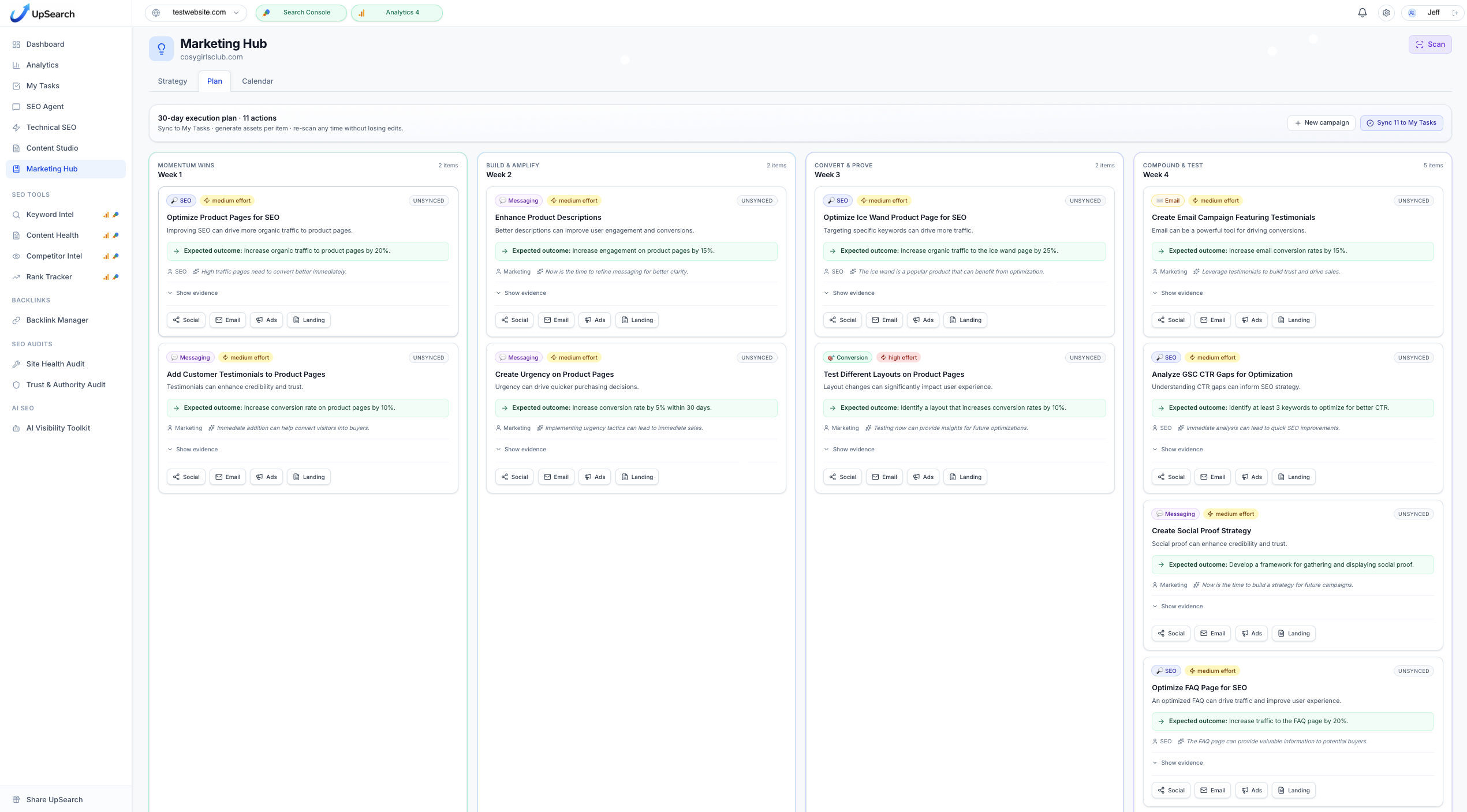The height and width of the screenshot is (812, 1467).
Task: Click the logout icon beside Jeff
Action: (1455, 13)
